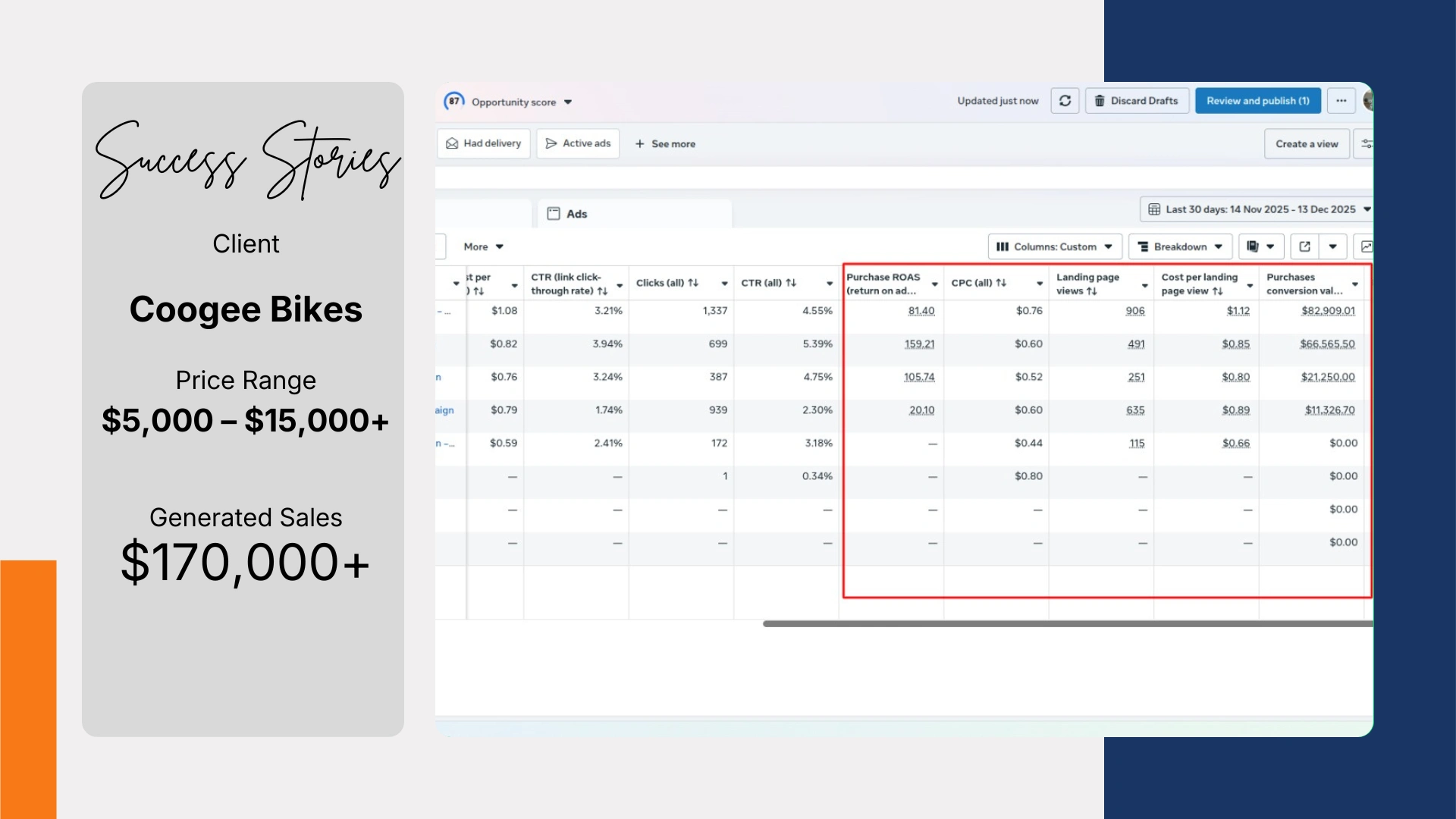Expand the Opportunity score dropdown arrow
1456x819 pixels.
click(568, 102)
